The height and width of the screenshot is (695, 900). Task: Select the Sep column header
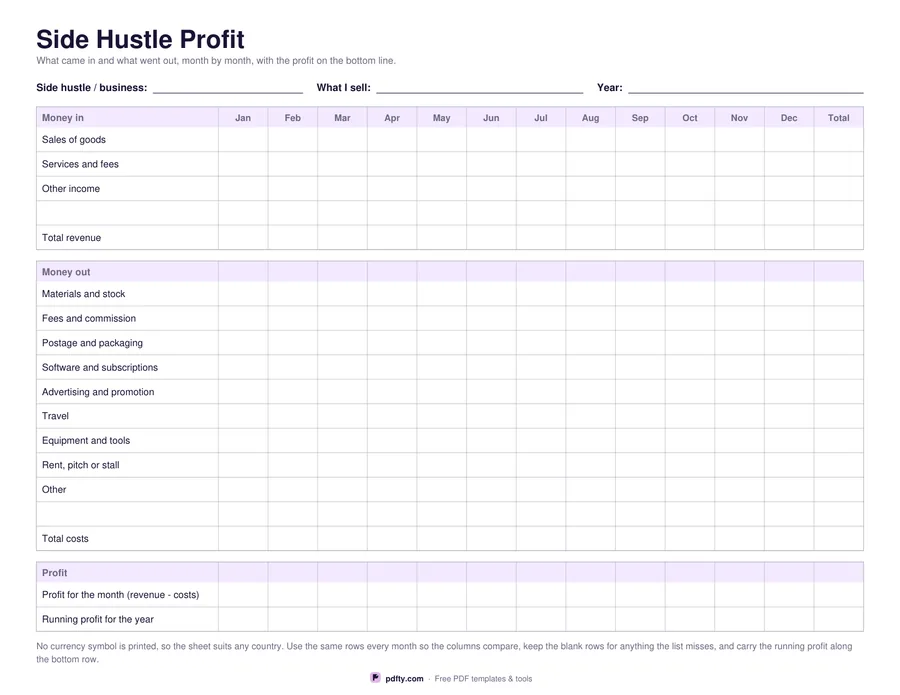640,118
